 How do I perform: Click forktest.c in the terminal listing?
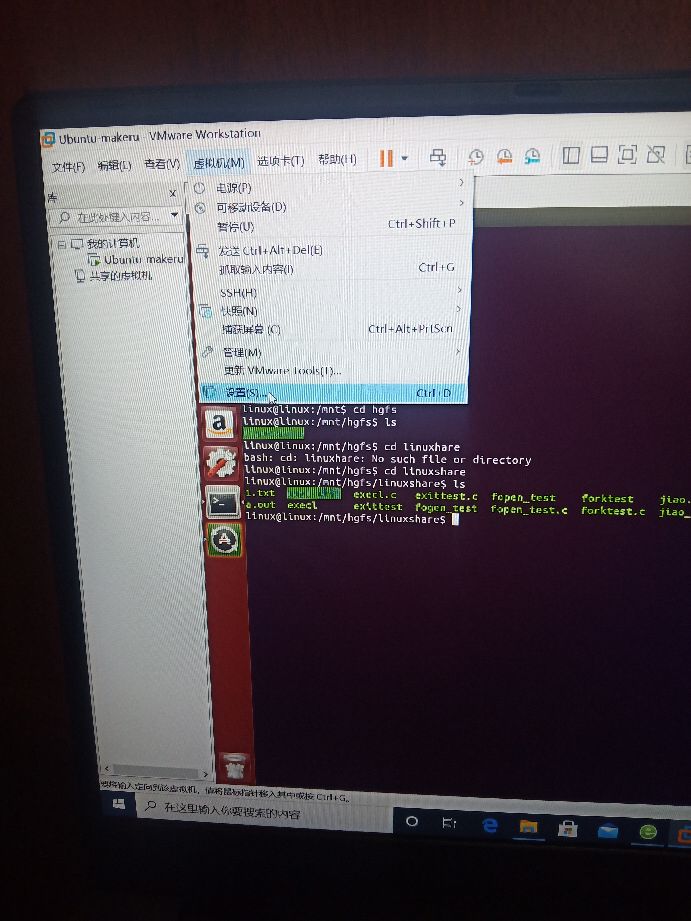tap(613, 511)
